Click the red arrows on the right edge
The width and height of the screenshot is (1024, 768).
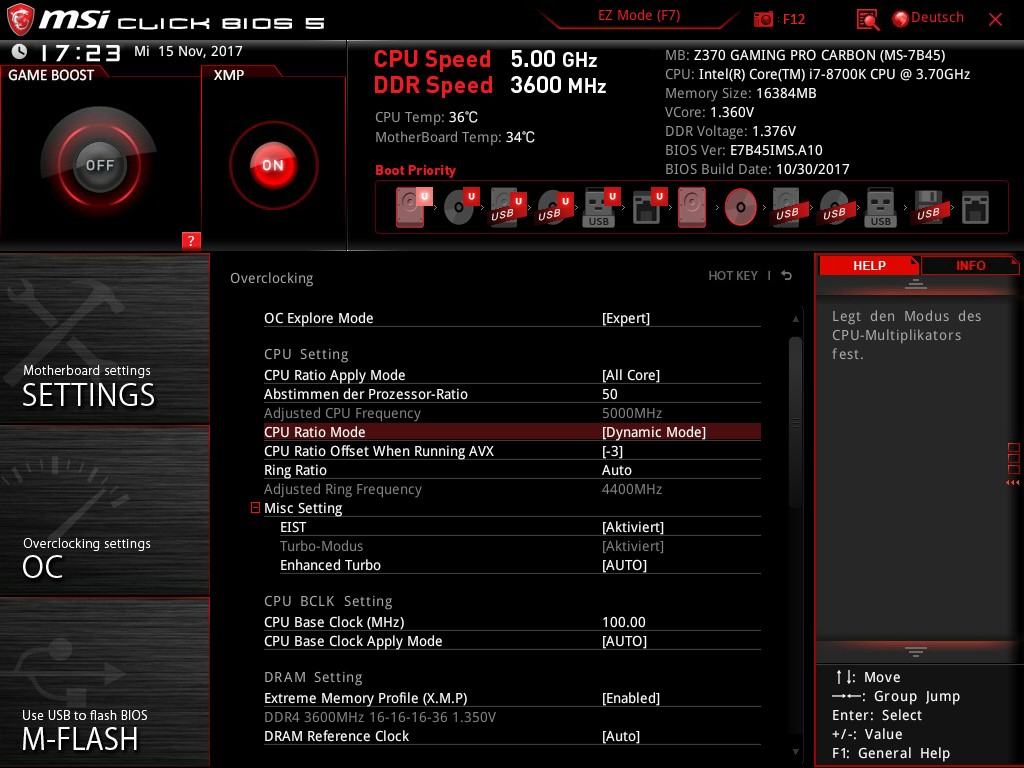1012,483
